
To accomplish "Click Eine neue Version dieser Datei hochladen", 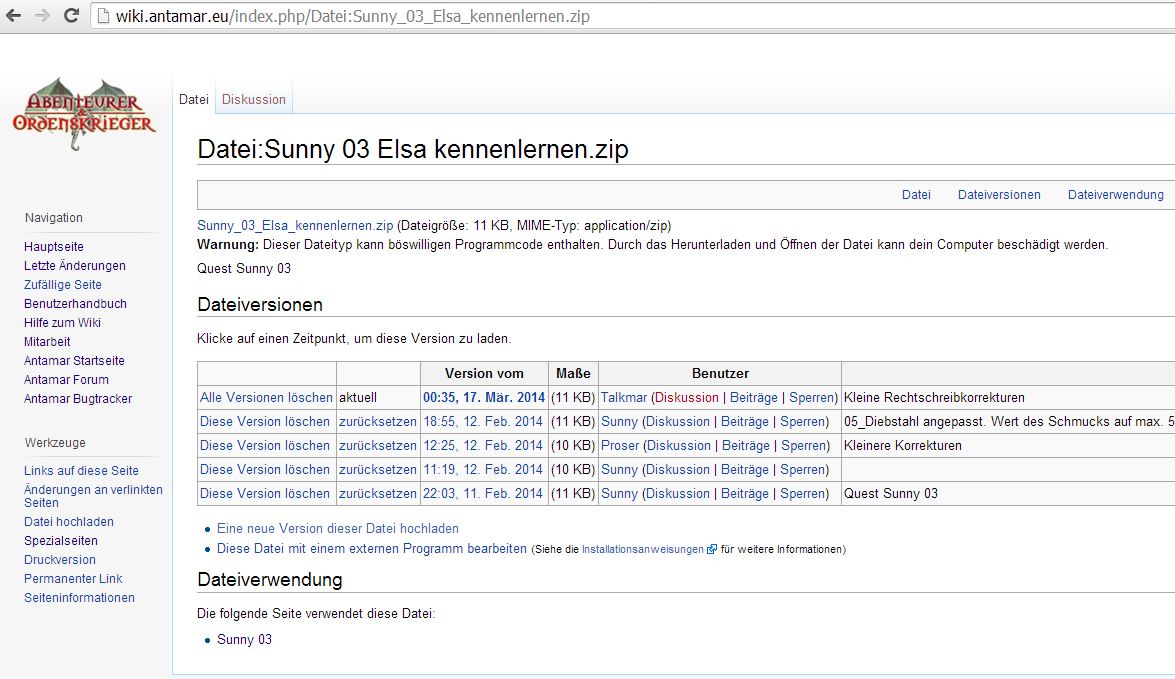I will tap(338, 528).
